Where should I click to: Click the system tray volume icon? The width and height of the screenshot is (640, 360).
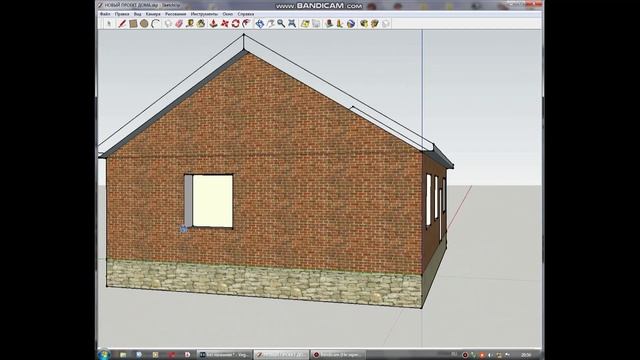[490, 355]
